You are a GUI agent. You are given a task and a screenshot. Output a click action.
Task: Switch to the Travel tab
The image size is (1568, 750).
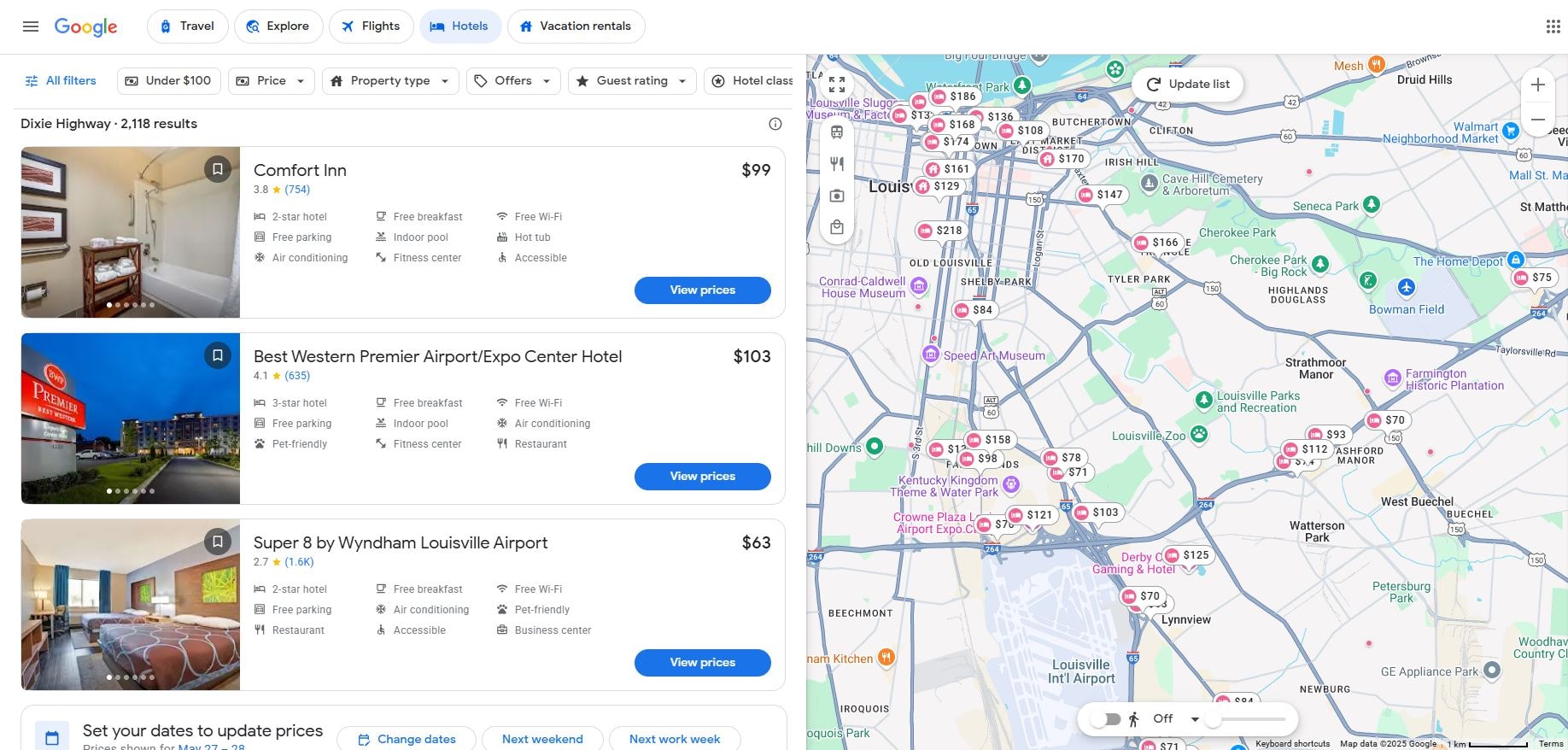[187, 26]
